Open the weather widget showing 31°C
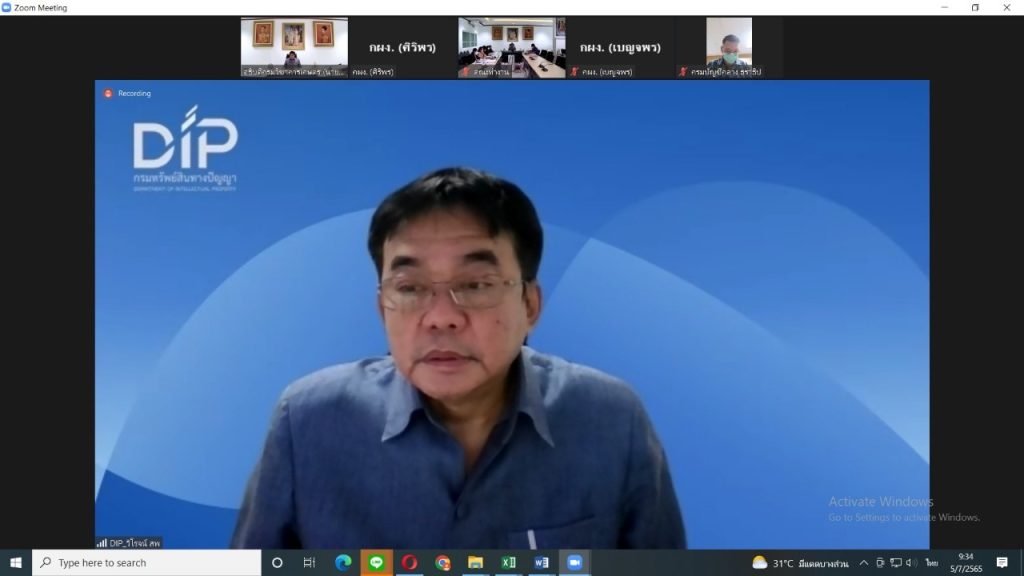Screen dimensions: 1024x576 click(x=800, y=563)
